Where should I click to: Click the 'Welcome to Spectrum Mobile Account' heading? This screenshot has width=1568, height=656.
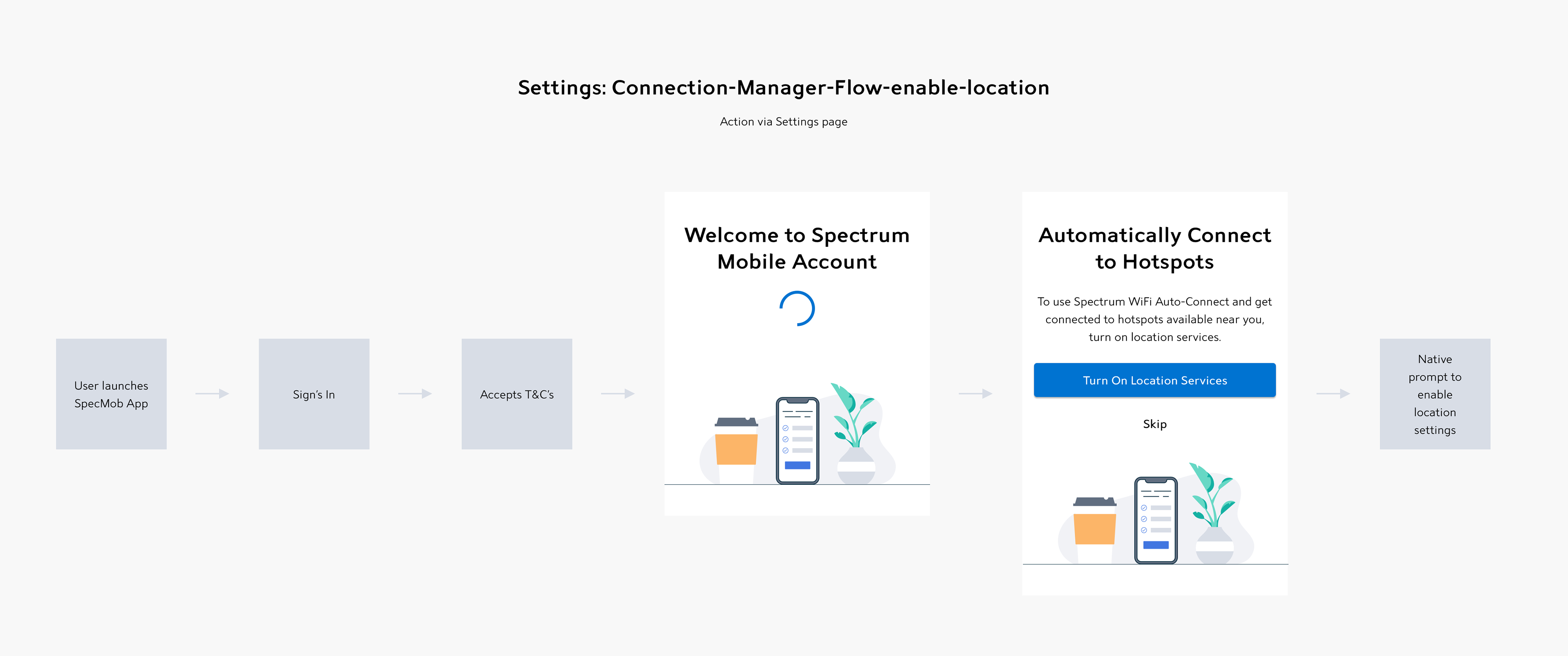pos(797,248)
